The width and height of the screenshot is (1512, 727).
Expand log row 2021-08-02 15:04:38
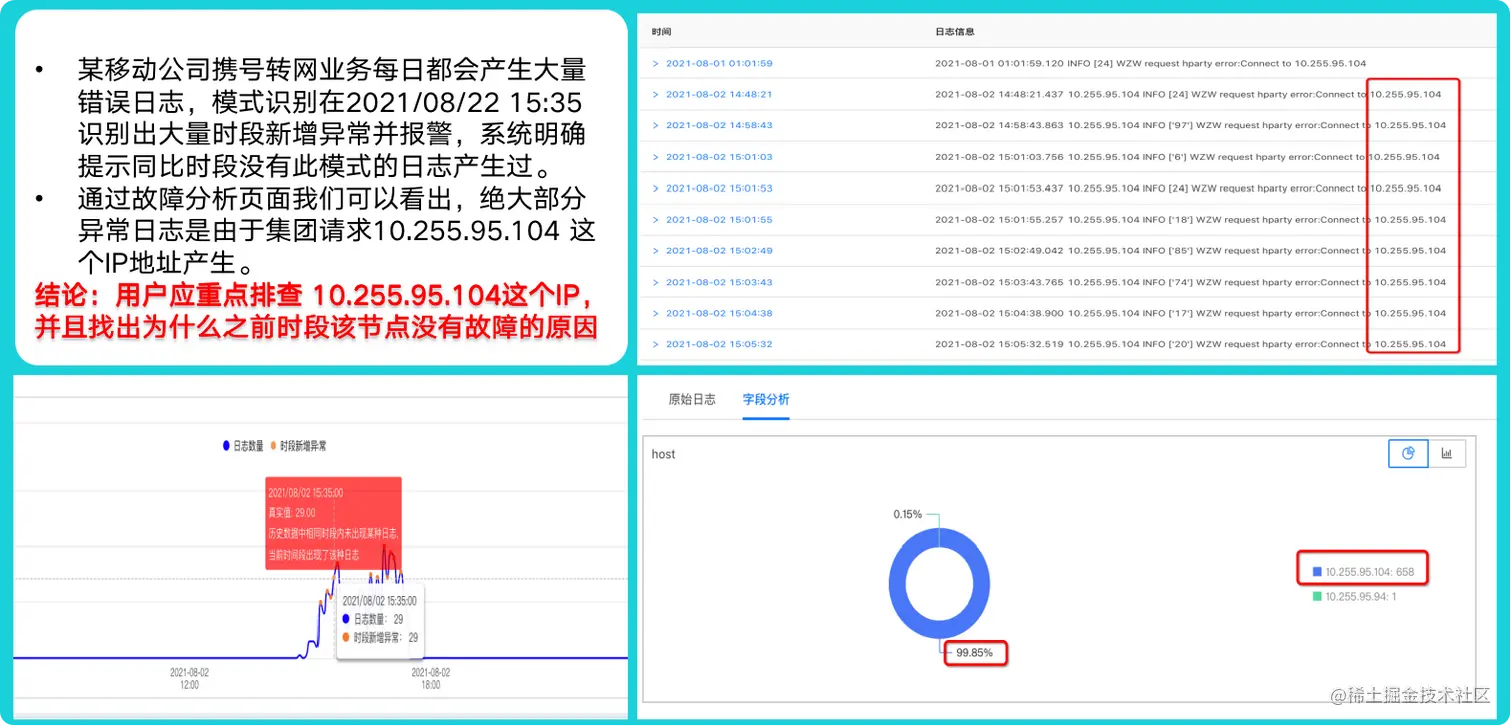(656, 313)
